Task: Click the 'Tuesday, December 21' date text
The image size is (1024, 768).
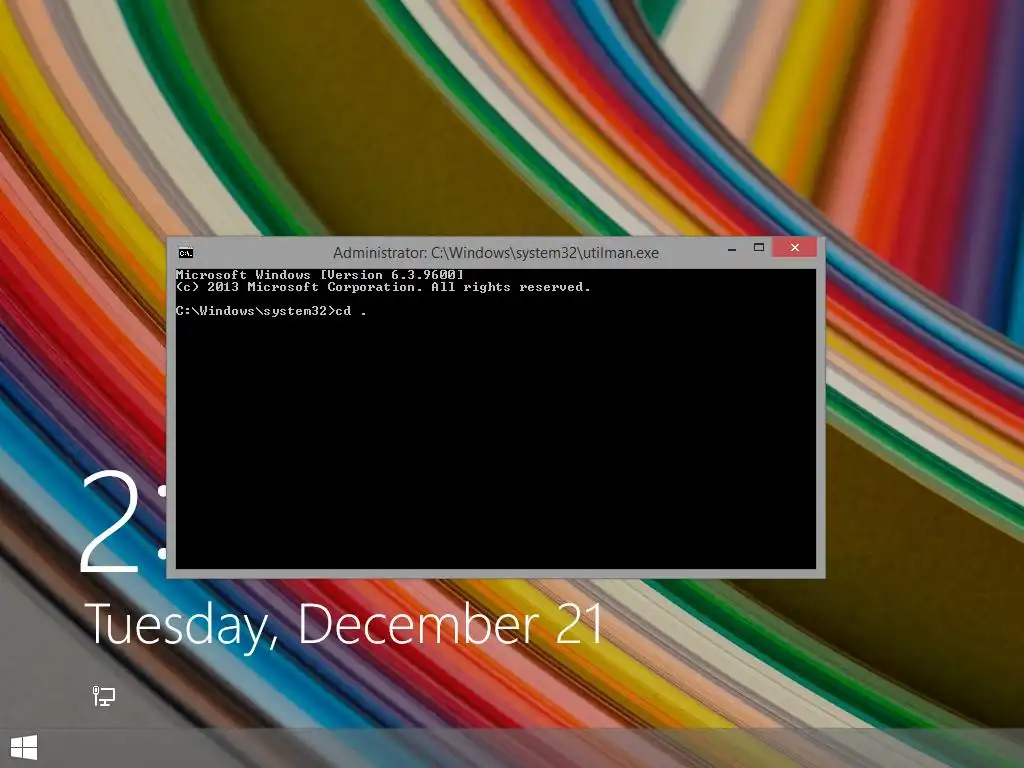Action: [x=344, y=624]
